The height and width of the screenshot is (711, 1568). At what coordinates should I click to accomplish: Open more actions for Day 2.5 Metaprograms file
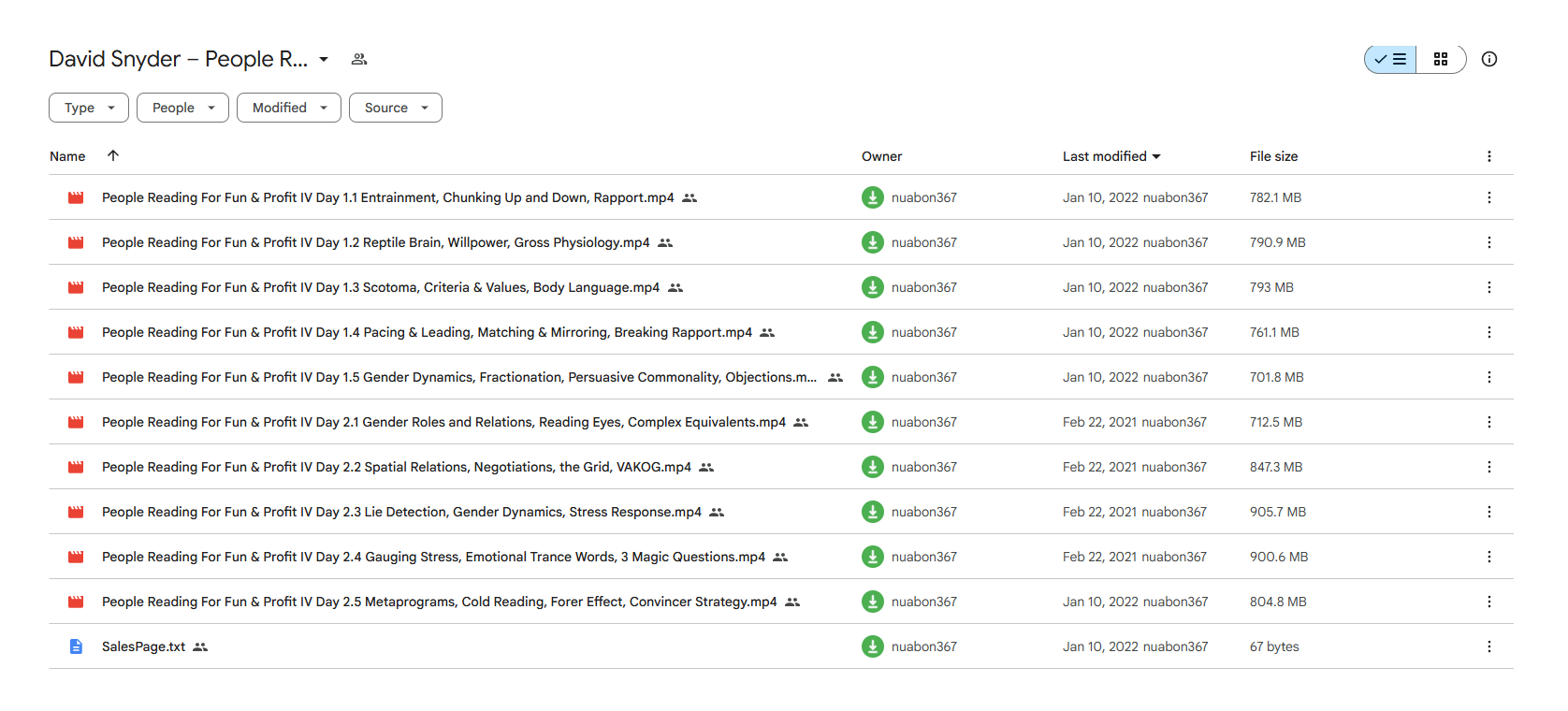coord(1489,602)
